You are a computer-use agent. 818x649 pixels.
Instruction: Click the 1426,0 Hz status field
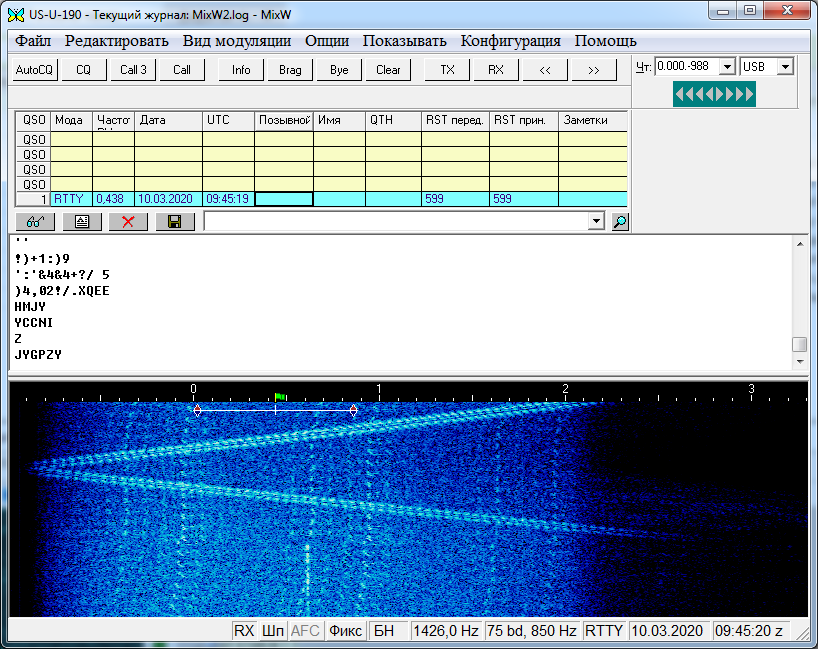click(x=446, y=631)
